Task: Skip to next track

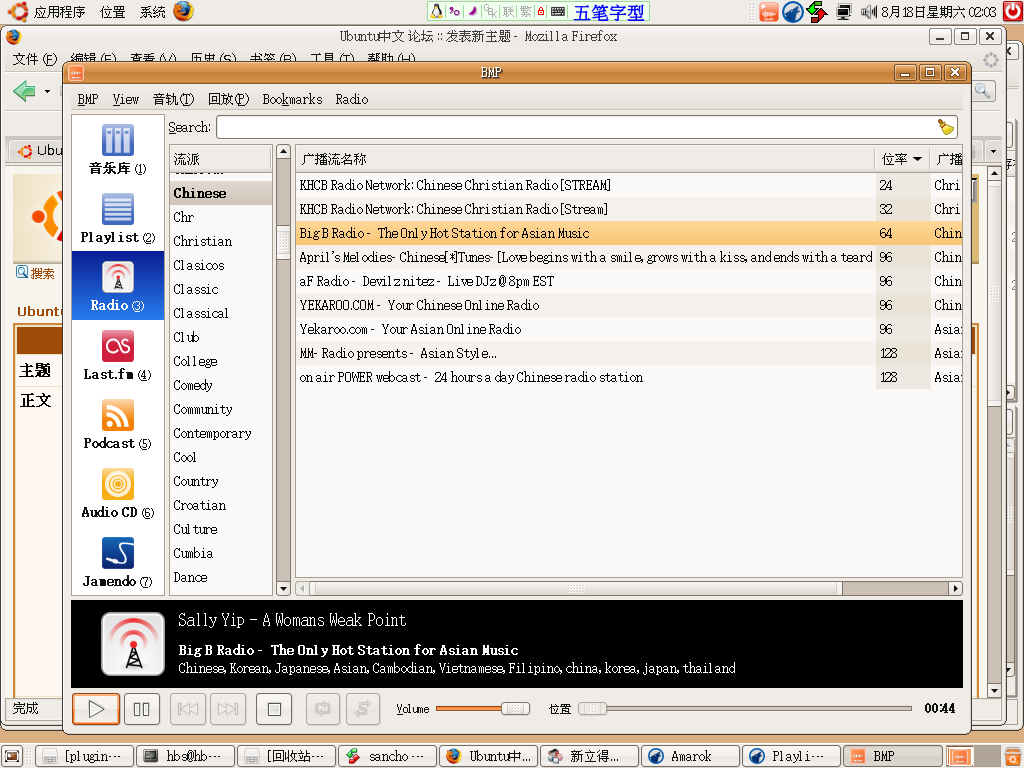Action: click(228, 709)
